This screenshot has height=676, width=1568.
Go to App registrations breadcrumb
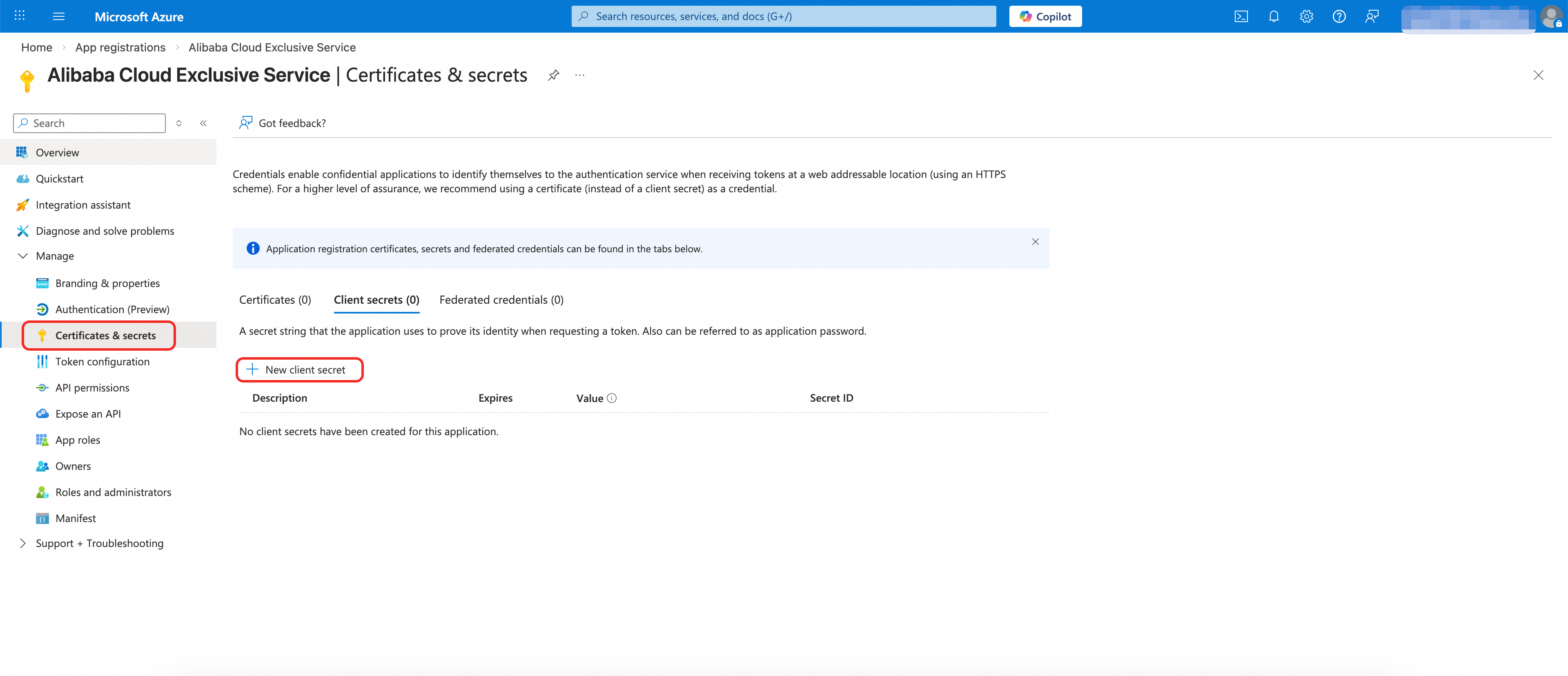pyautogui.click(x=120, y=47)
